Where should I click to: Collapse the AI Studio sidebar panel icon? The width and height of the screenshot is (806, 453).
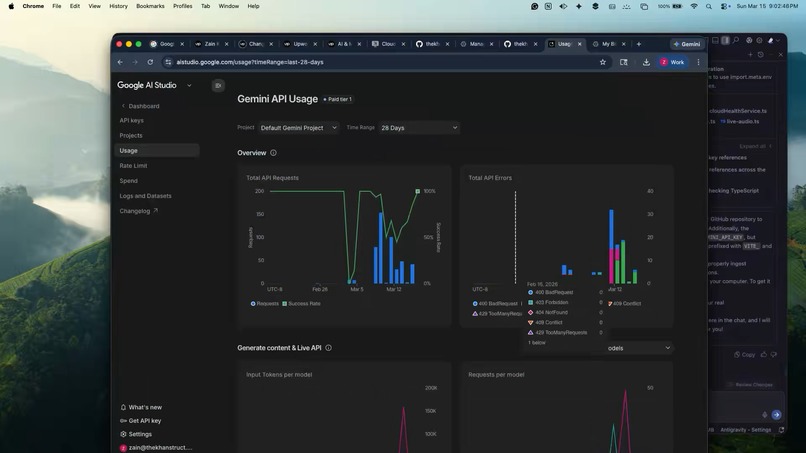(x=218, y=85)
